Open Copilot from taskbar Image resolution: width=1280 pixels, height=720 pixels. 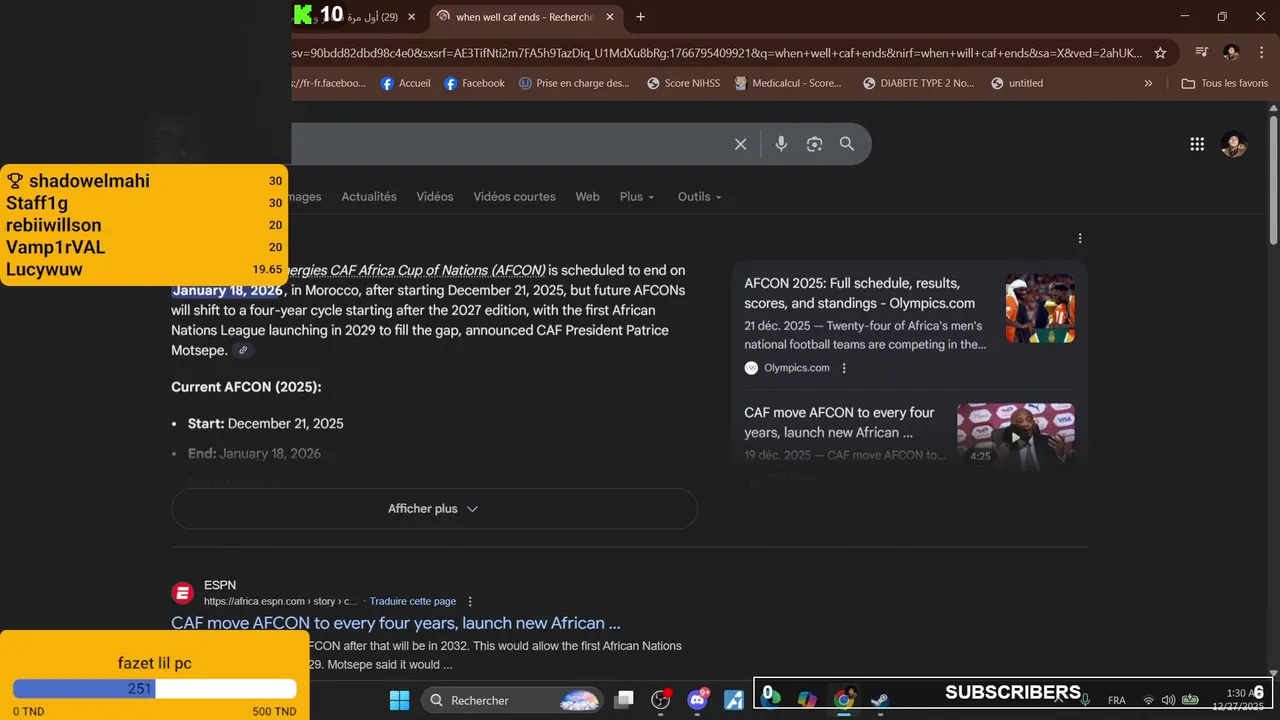[807, 700]
